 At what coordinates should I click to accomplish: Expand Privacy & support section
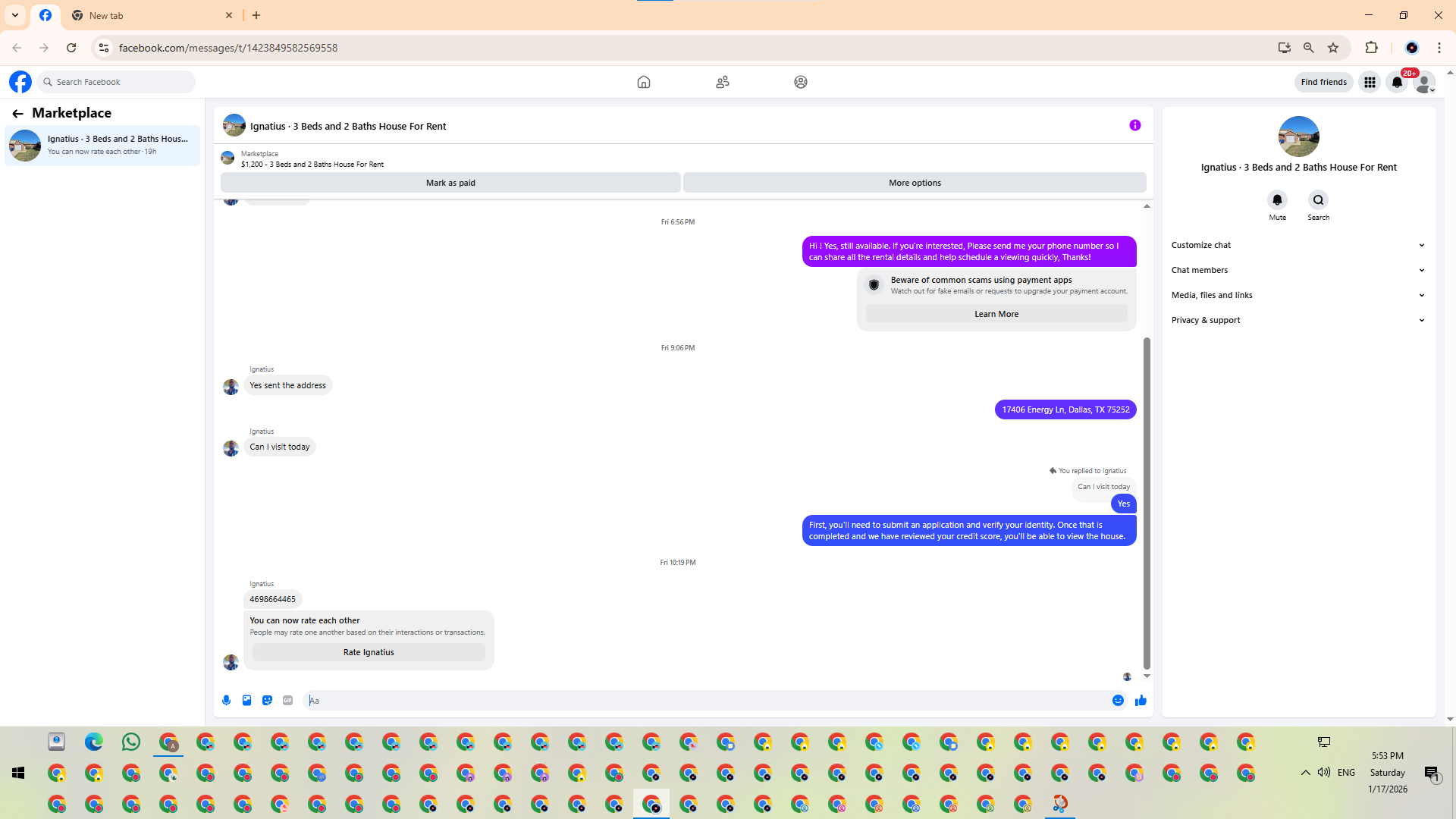(x=1298, y=320)
